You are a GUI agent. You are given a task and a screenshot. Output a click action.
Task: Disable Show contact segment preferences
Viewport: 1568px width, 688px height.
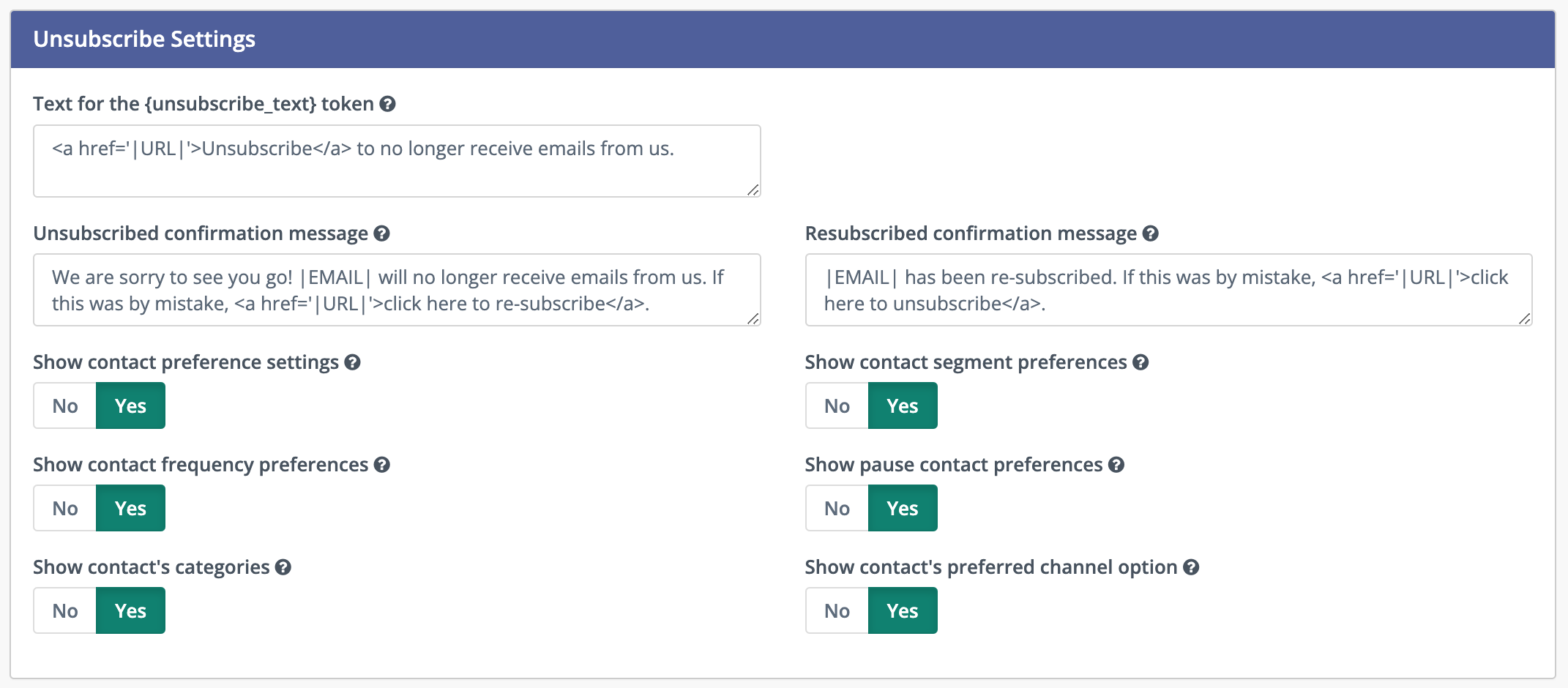(x=836, y=405)
